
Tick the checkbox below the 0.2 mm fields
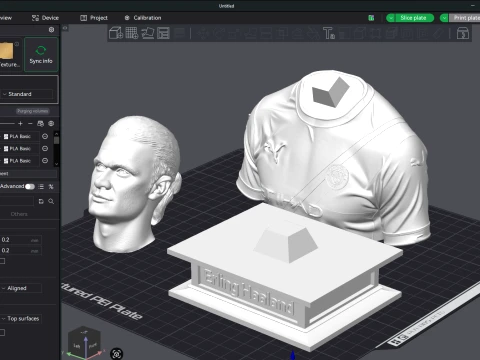tap(2, 261)
